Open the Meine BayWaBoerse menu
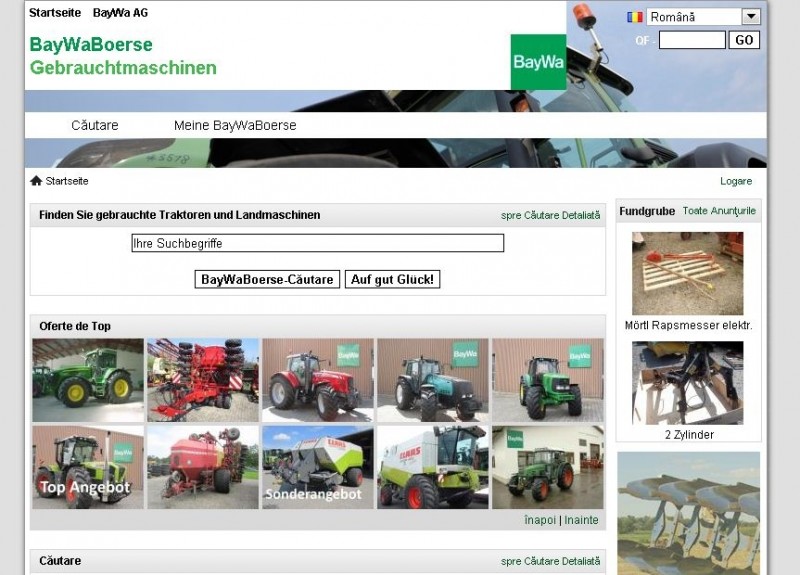The width and height of the screenshot is (800, 575). [x=235, y=125]
